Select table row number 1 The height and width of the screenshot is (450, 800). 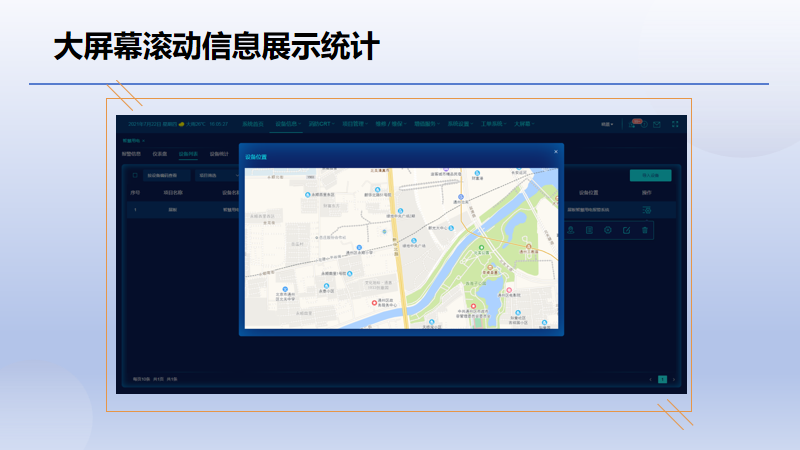point(402,210)
